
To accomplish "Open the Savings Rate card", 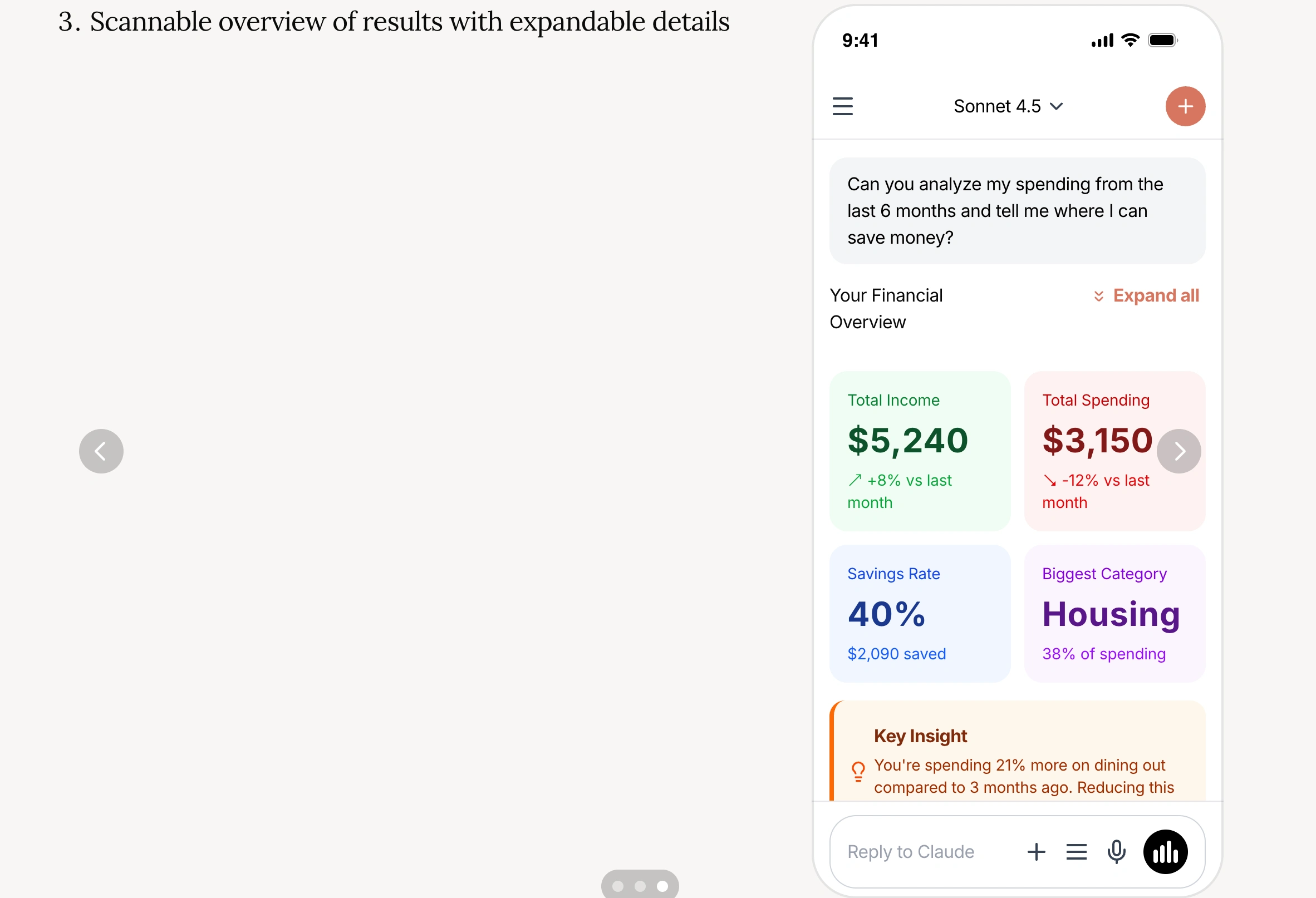I will click(x=920, y=613).
